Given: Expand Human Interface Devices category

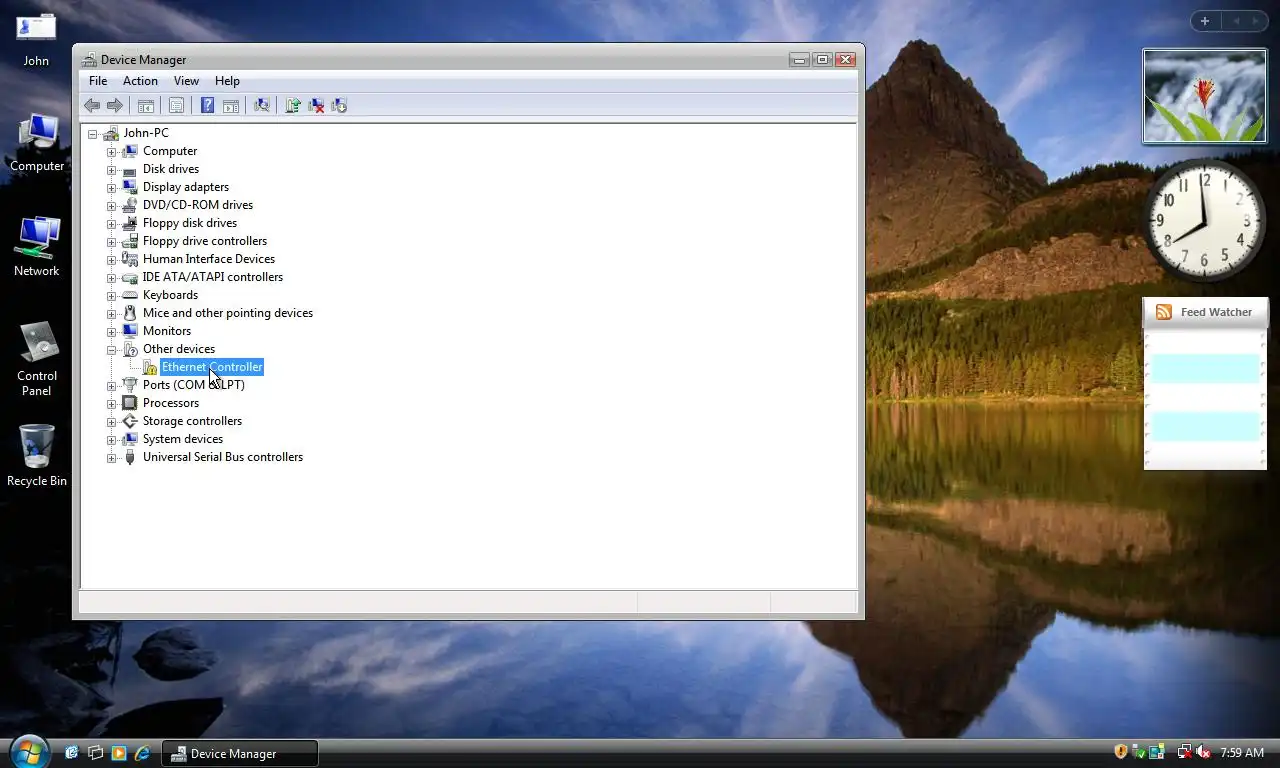Looking at the screenshot, I should click(x=112, y=259).
